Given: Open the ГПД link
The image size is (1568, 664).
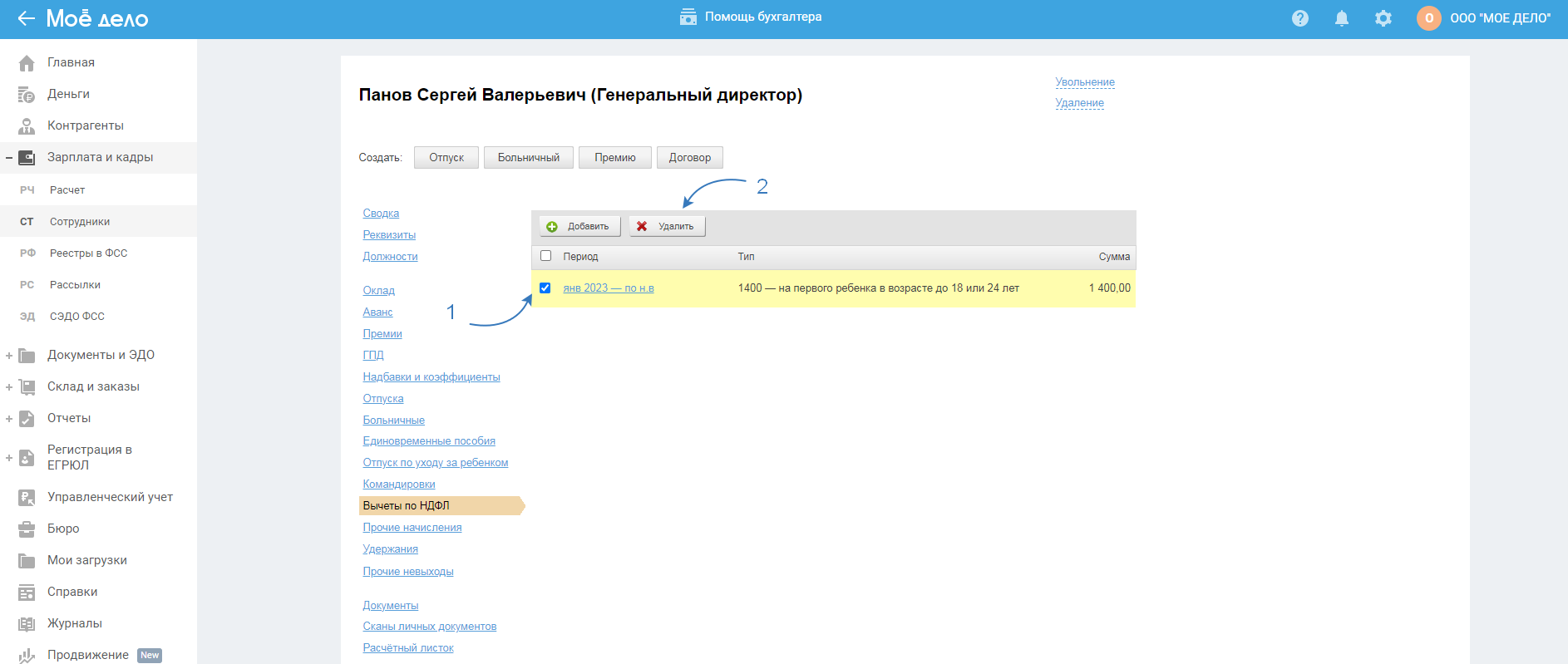Looking at the screenshot, I should click(x=373, y=356).
